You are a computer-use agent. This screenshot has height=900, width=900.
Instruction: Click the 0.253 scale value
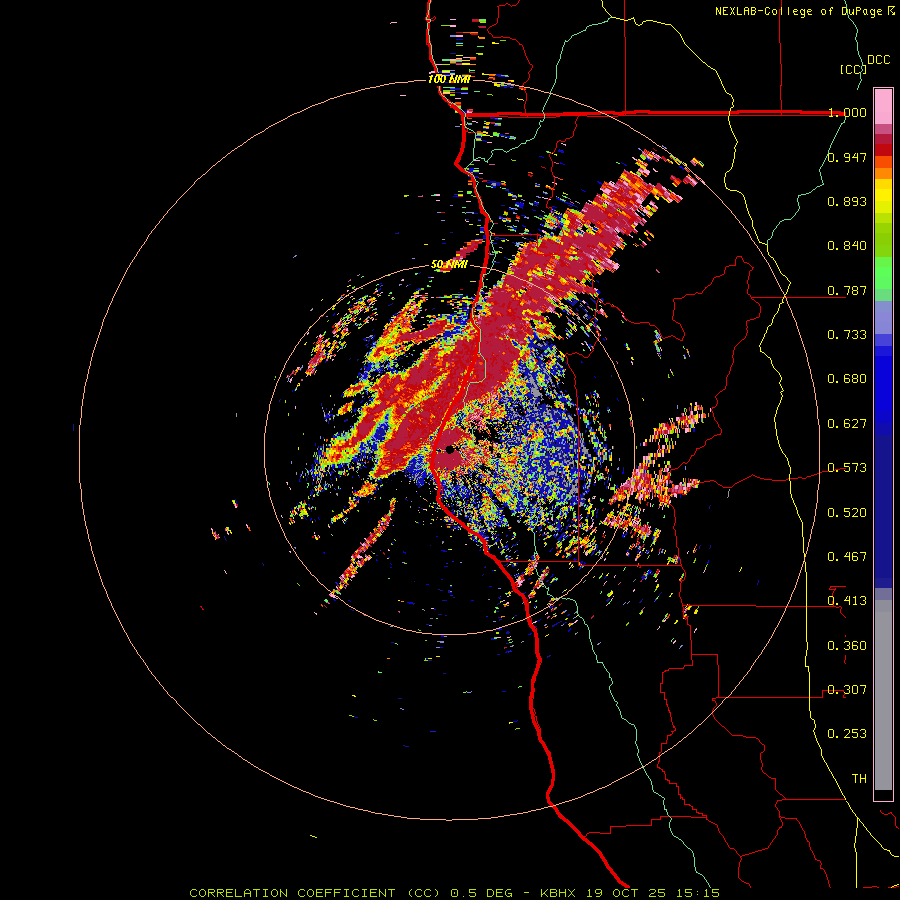coord(847,734)
